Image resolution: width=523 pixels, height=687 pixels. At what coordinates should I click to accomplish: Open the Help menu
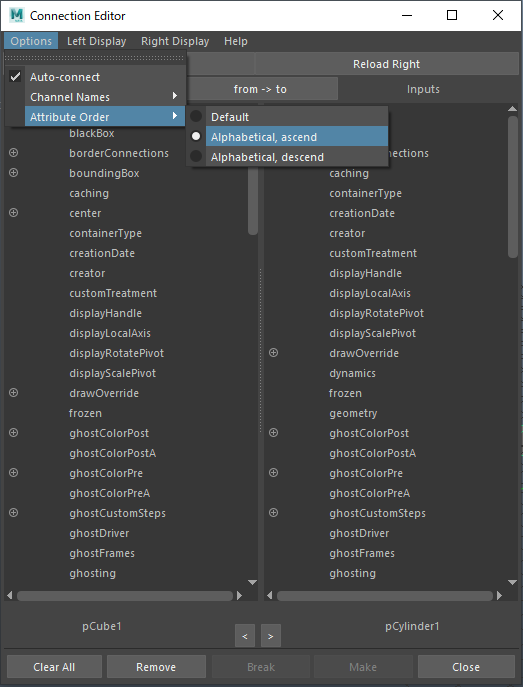[236, 41]
